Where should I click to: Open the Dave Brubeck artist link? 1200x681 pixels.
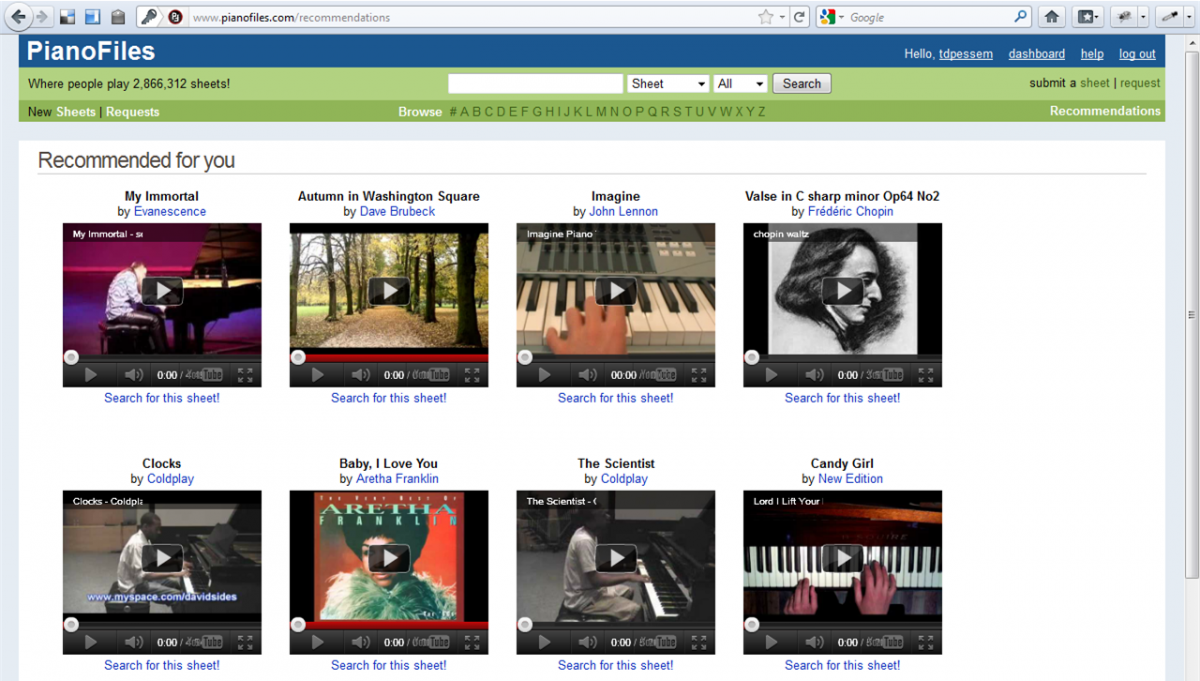(x=397, y=212)
